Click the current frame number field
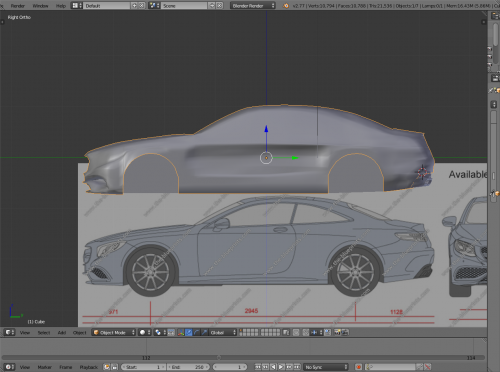The image size is (500, 372). point(230,367)
